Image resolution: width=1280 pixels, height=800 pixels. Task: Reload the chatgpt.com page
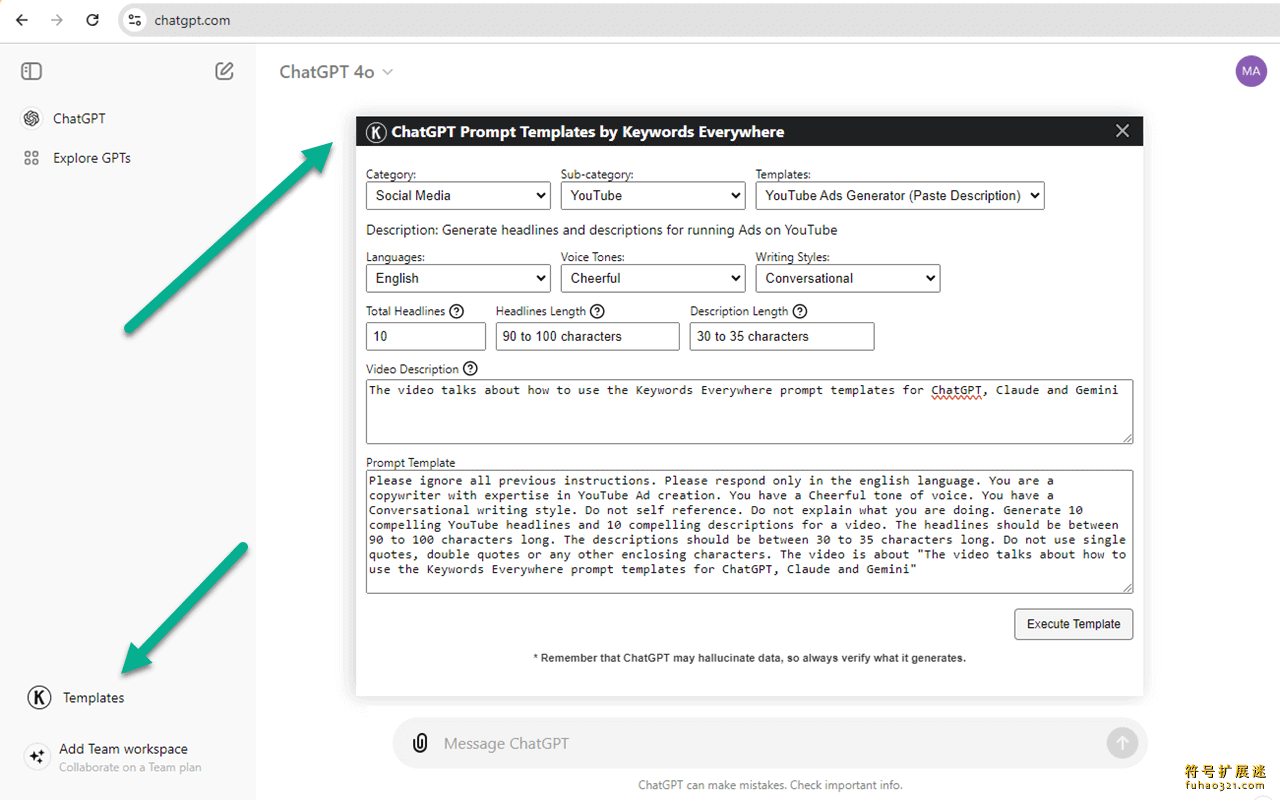tap(92, 20)
